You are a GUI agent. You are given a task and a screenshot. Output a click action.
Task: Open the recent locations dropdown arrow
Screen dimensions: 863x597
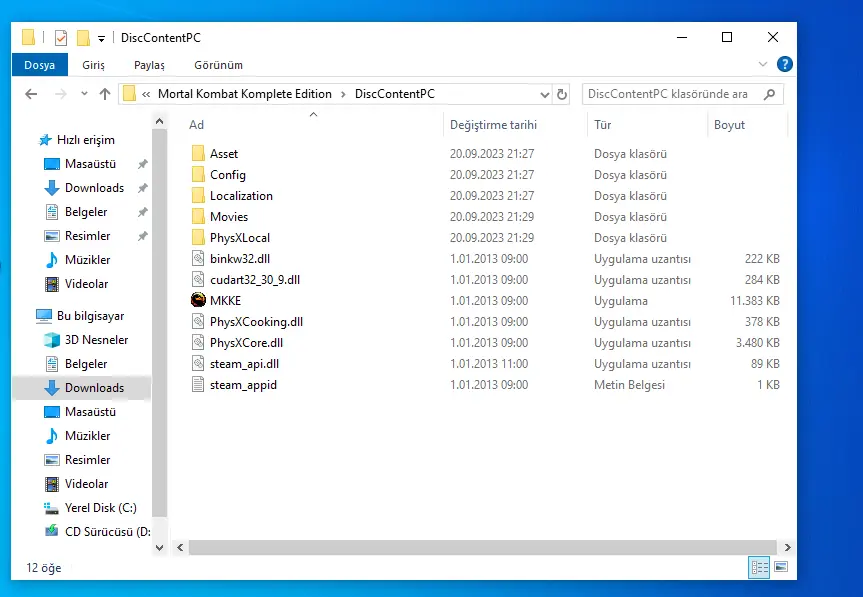(84, 94)
